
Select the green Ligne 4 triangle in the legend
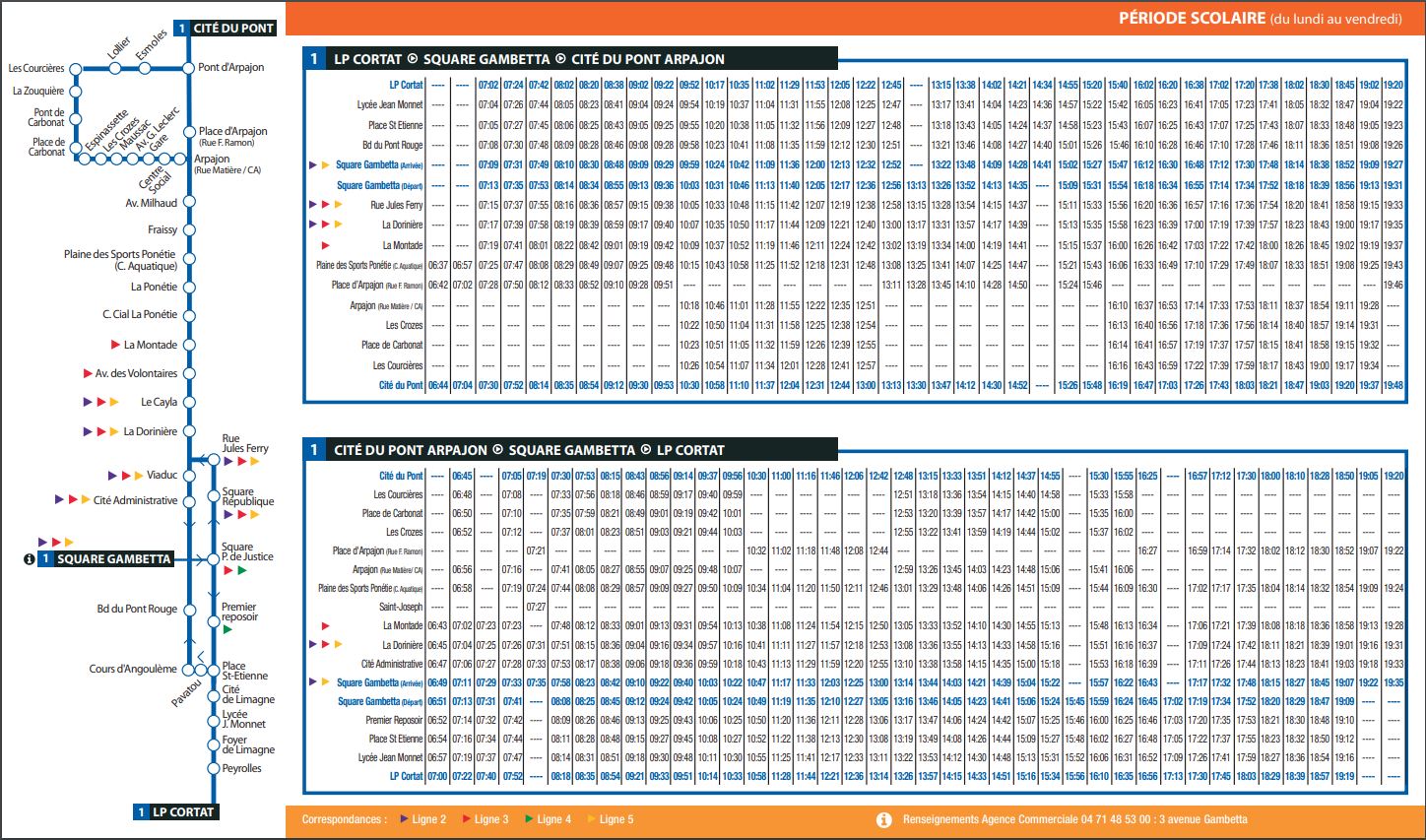coord(529,819)
